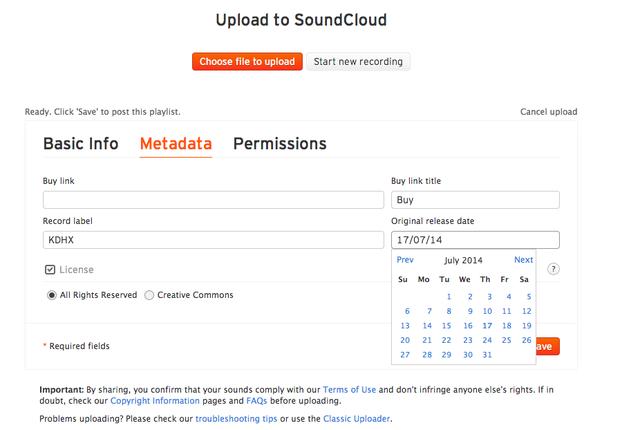640x430 pixels.
Task: Click Choose file to upload button
Action: 247,62
